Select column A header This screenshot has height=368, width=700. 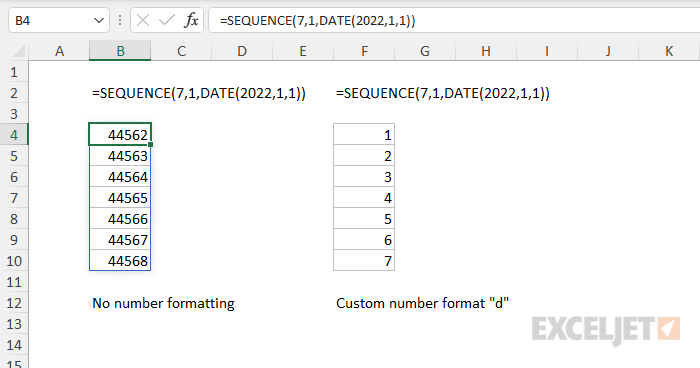[x=59, y=51]
